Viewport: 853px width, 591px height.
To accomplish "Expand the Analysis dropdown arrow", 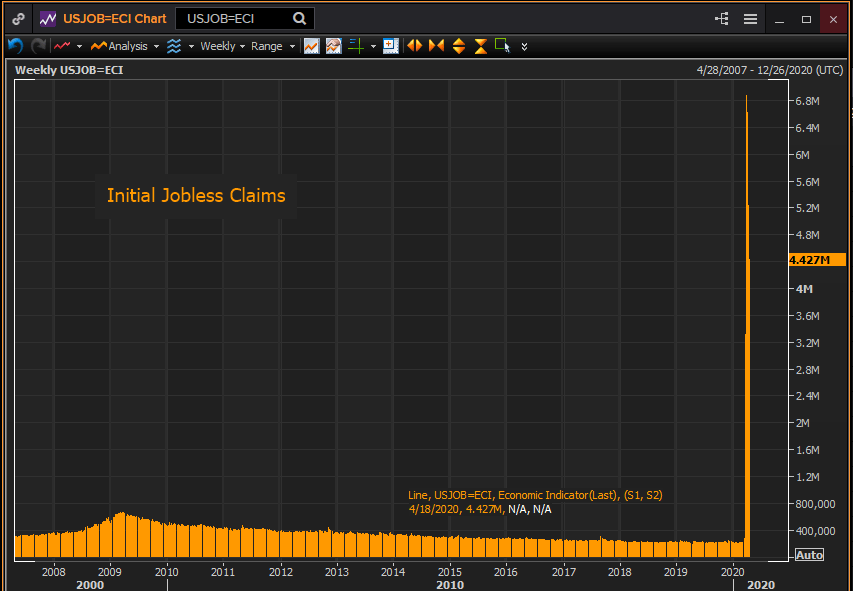I will tap(156, 47).
